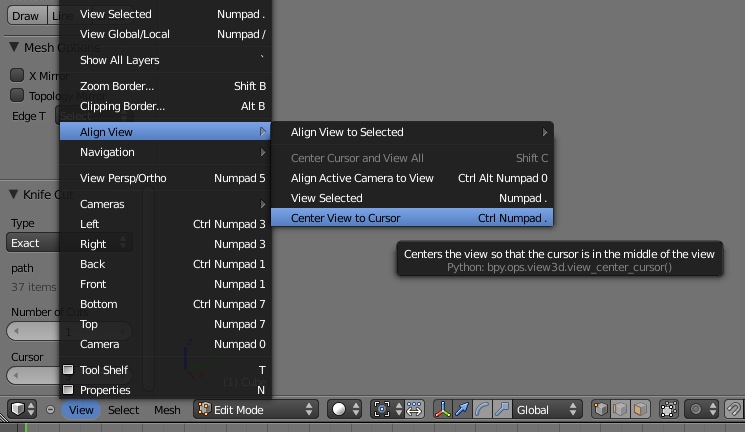Enable the translate manipulator arrow

pos(462,409)
